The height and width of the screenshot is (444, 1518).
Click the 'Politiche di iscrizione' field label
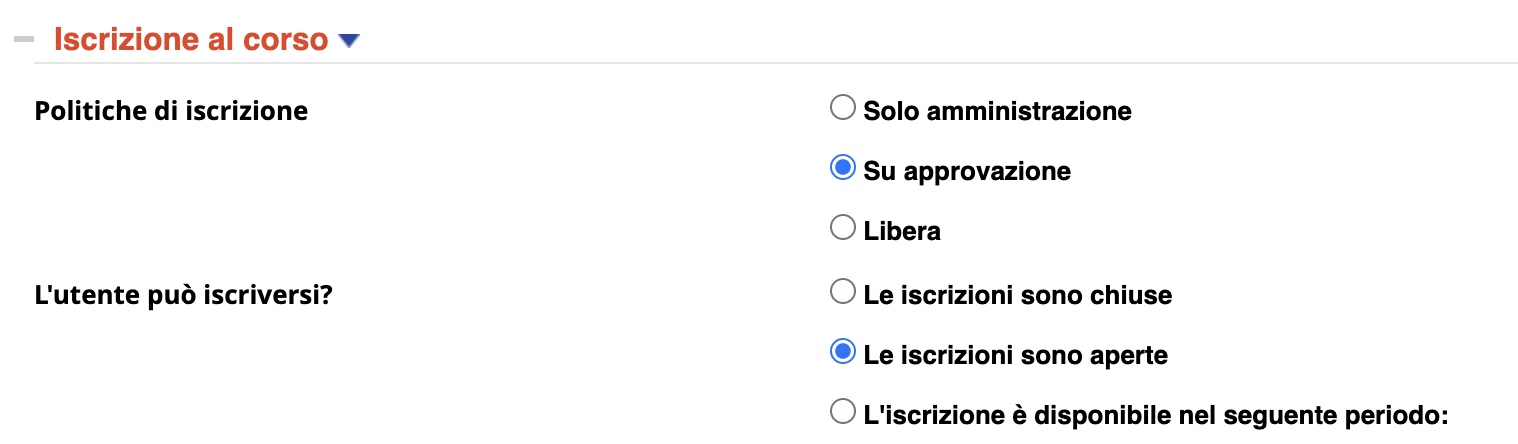171,111
